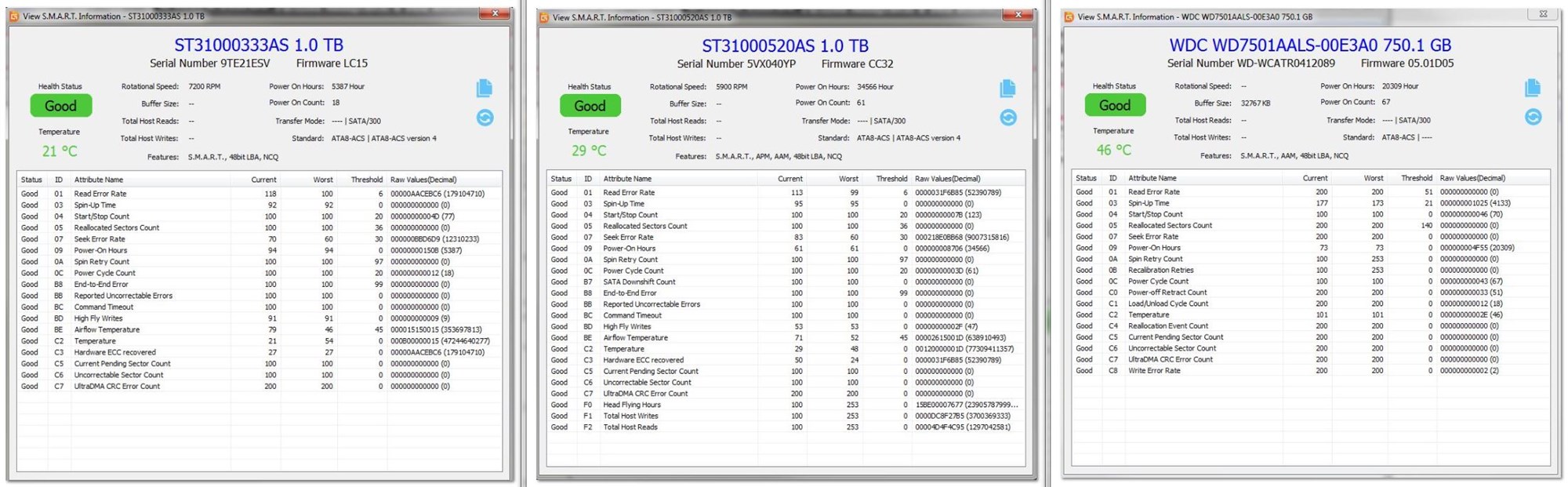Viewport: 1568px width, 487px height.
Task: Select the Total Host Reads row in the attribute list
Action: [x=786, y=427]
